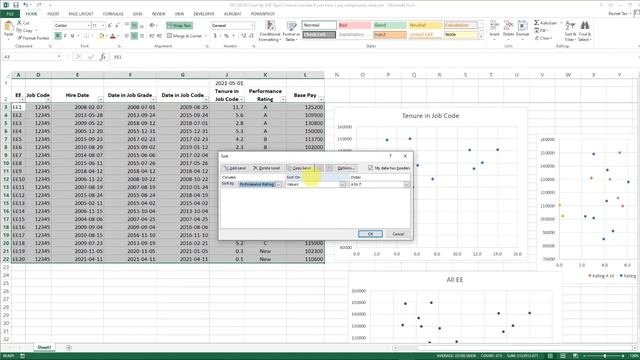
Task: Click Merge & Center
Action: coord(185,36)
